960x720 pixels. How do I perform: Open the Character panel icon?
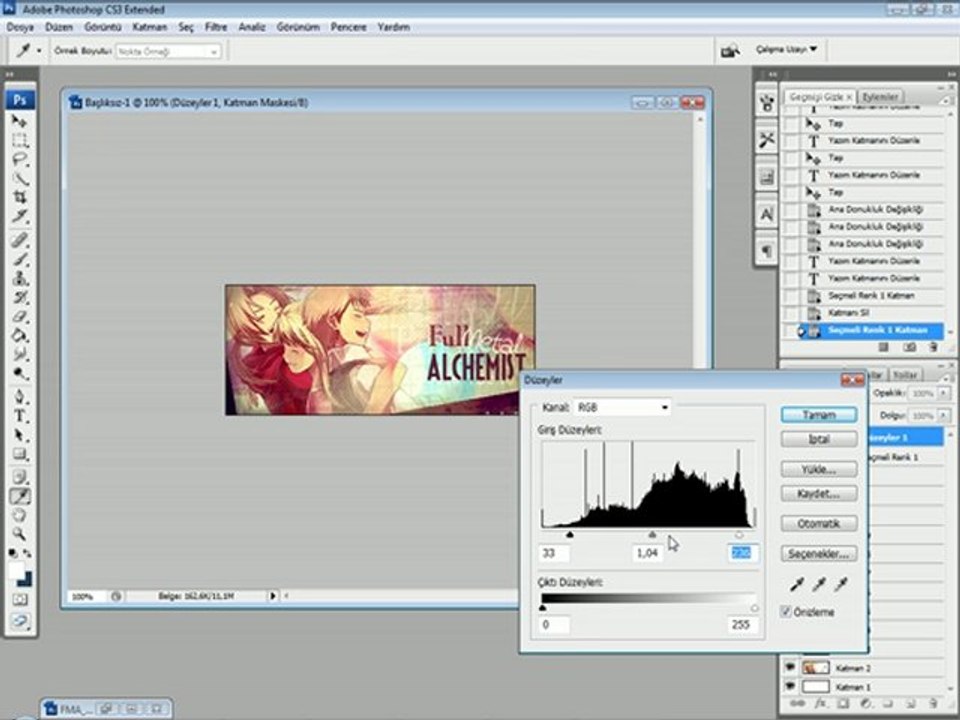point(767,214)
